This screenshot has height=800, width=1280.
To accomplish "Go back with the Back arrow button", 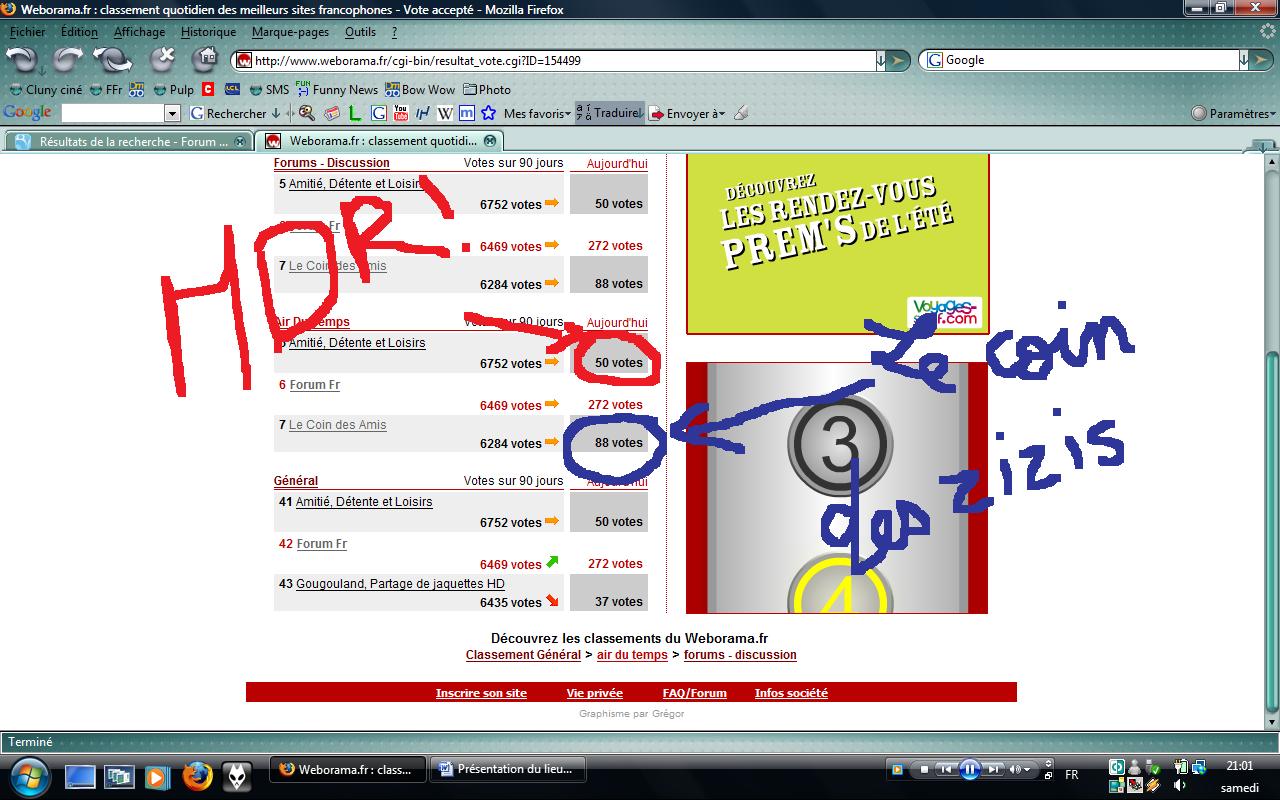I will pyautogui.click(x=21, y=60).
